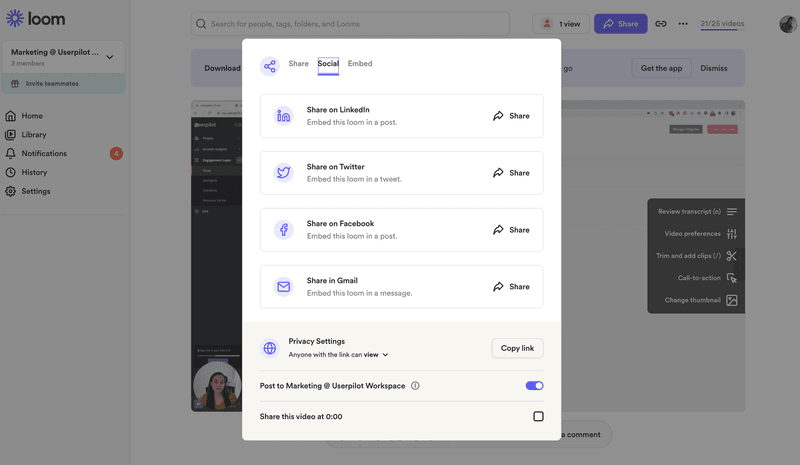Click the History clock icon
The width and height of the screenshot is (800, 465).
pyautogui.click(x=10, y=173)
